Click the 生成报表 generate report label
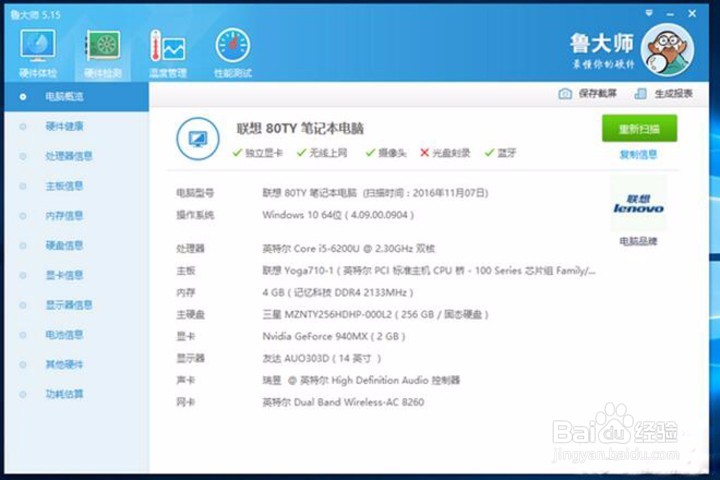The height and width of the screenshot is (480, 720). click(x=674, y=94)
